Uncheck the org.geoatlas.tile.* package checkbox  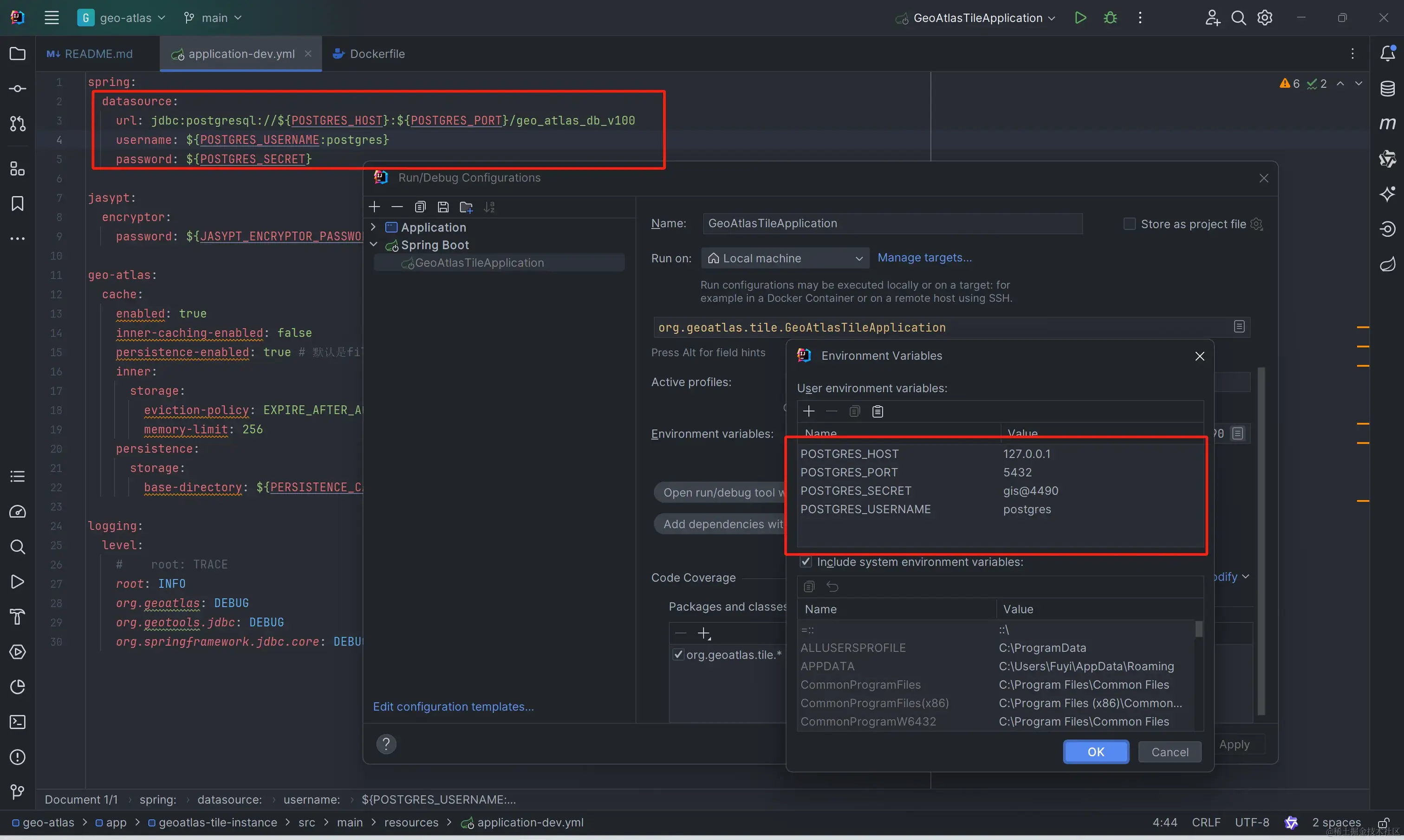coord(678,655)
